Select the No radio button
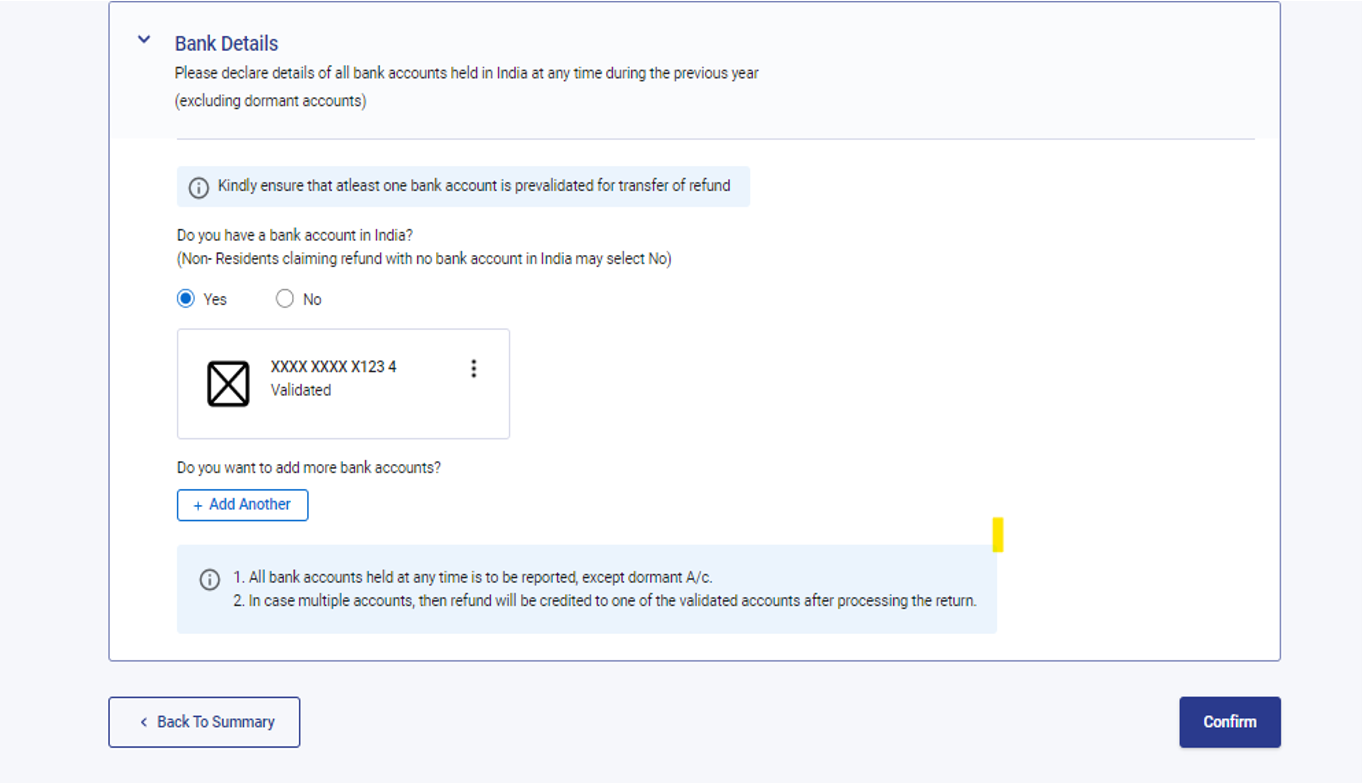The image size is (1362, 783). (285, 299)
